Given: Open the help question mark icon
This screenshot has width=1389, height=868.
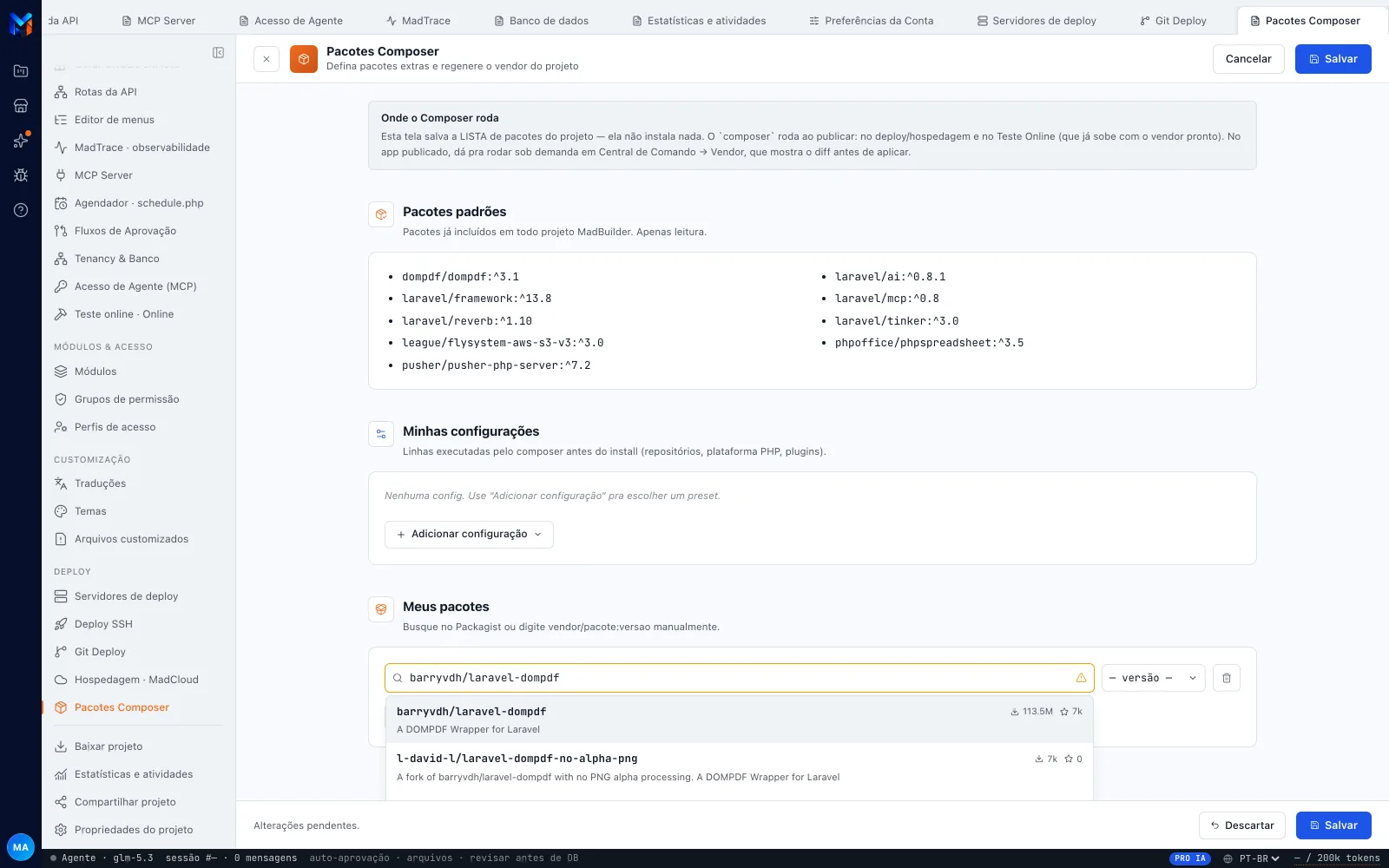Looking at the screenshot, I should (x=21, y=210).
